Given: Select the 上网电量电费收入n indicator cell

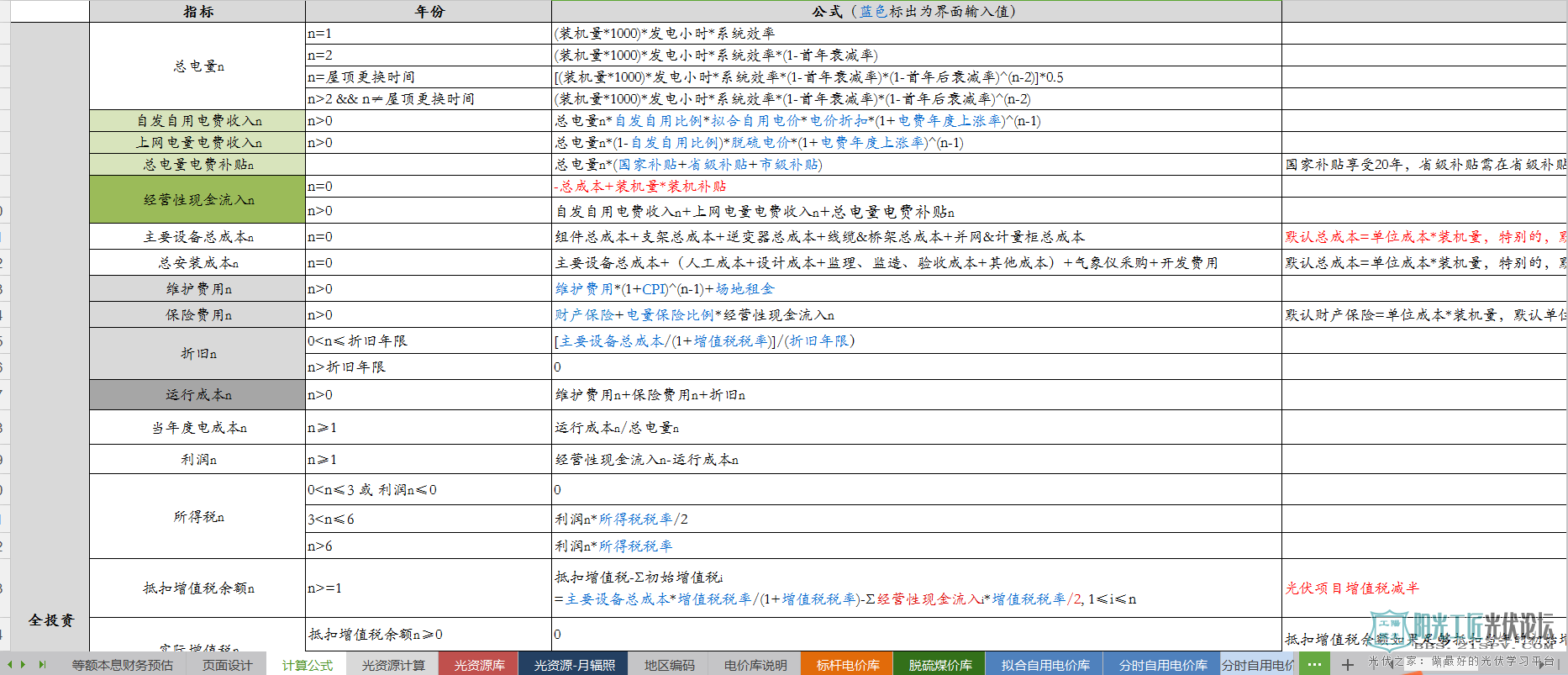Looking at the screenshot, I should 197,143.
